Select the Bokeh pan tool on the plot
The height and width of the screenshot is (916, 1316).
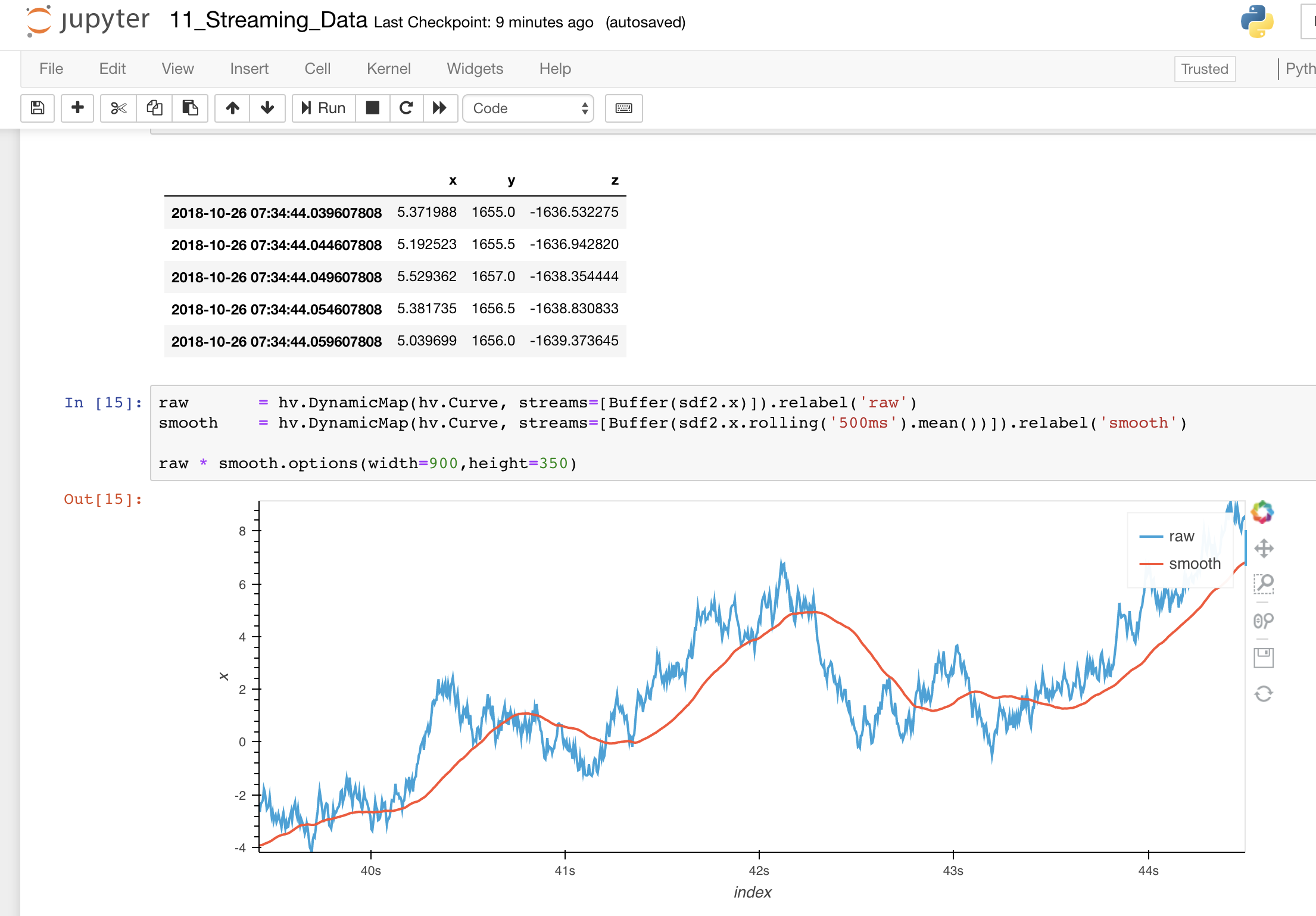coord(1264,547)
